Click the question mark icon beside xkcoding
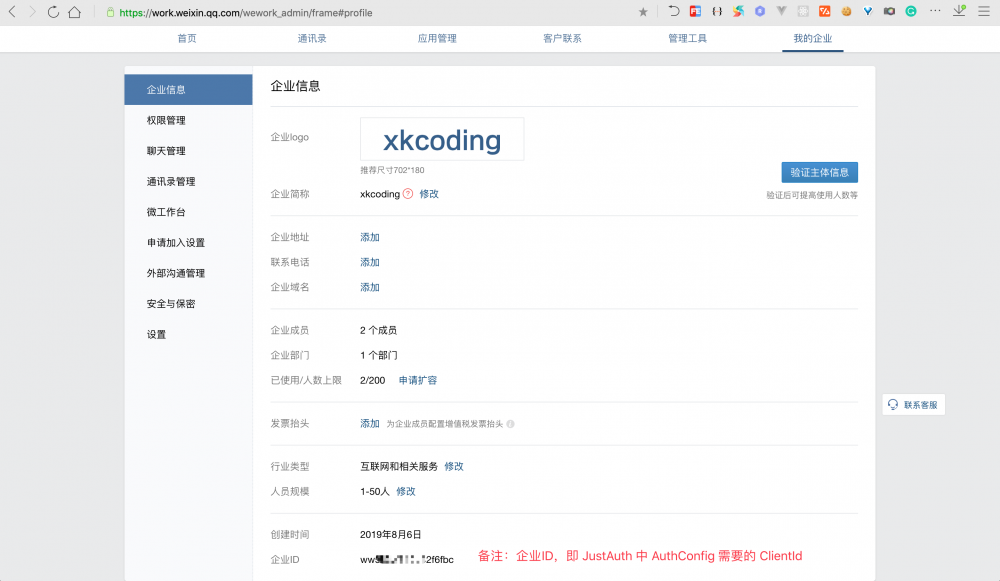 (408, 194)
